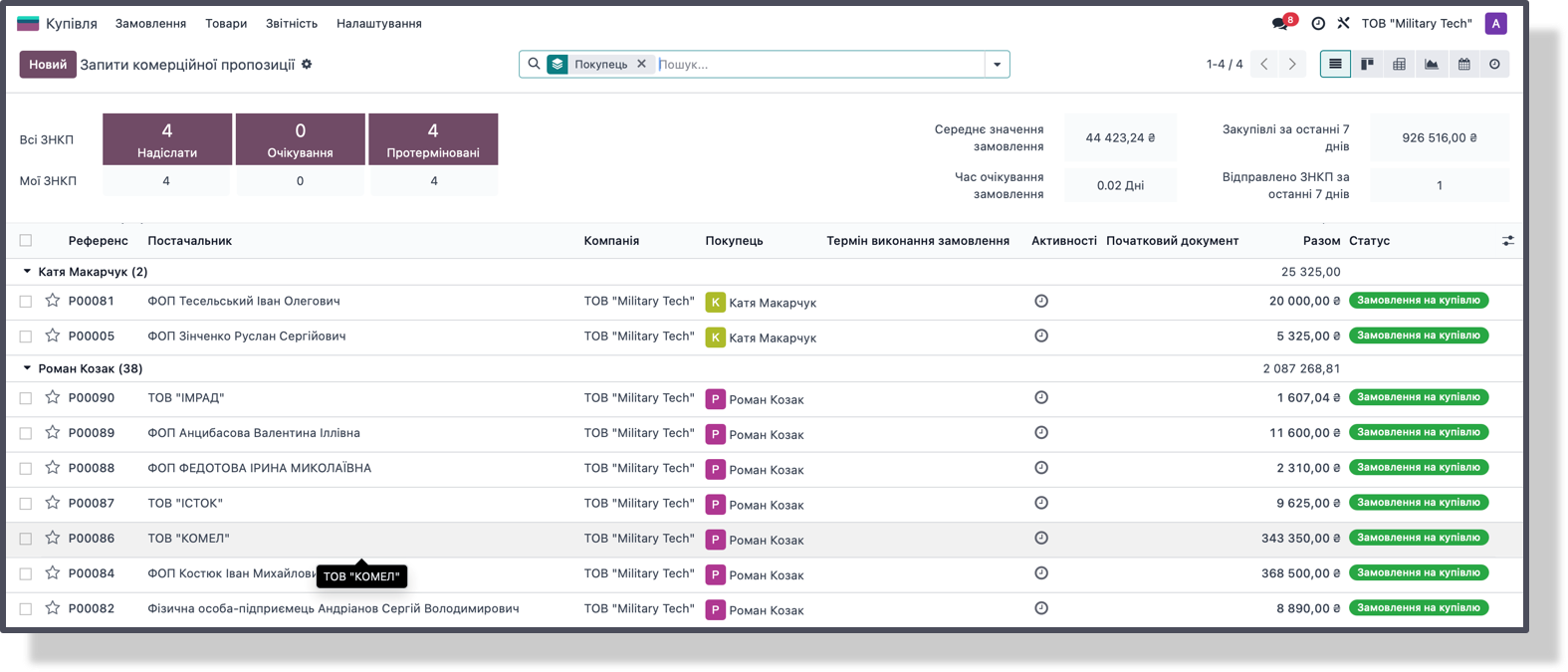Open activity clock for order P00090
This screenshot has width=1568, height=672.
(1041, 397)
